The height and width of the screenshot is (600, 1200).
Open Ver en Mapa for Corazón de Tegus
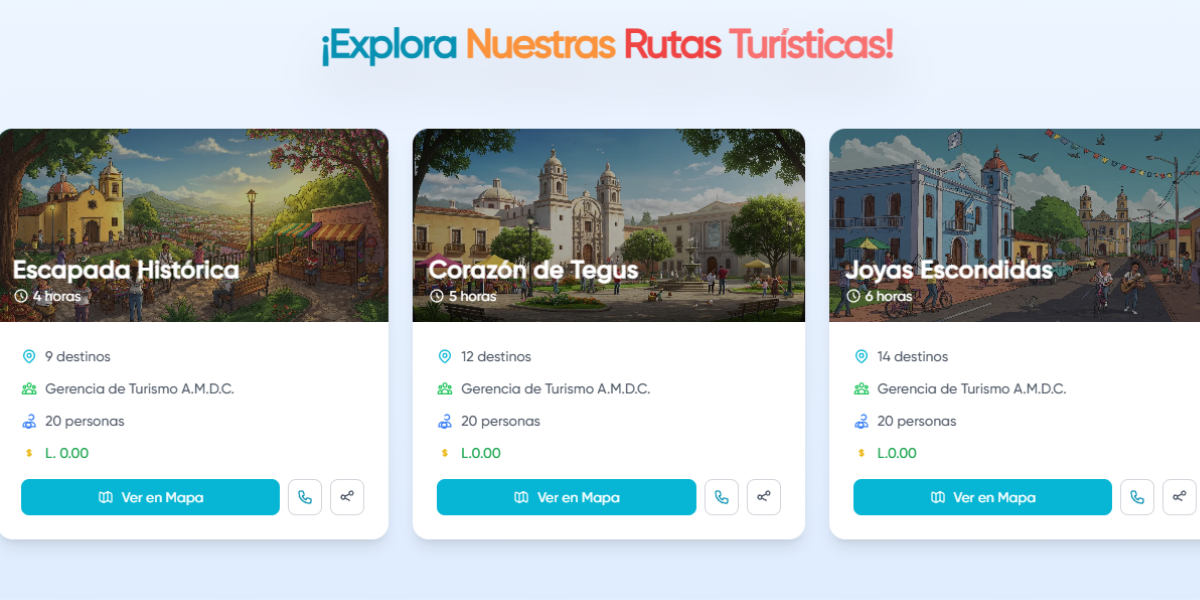coord(566,497)
